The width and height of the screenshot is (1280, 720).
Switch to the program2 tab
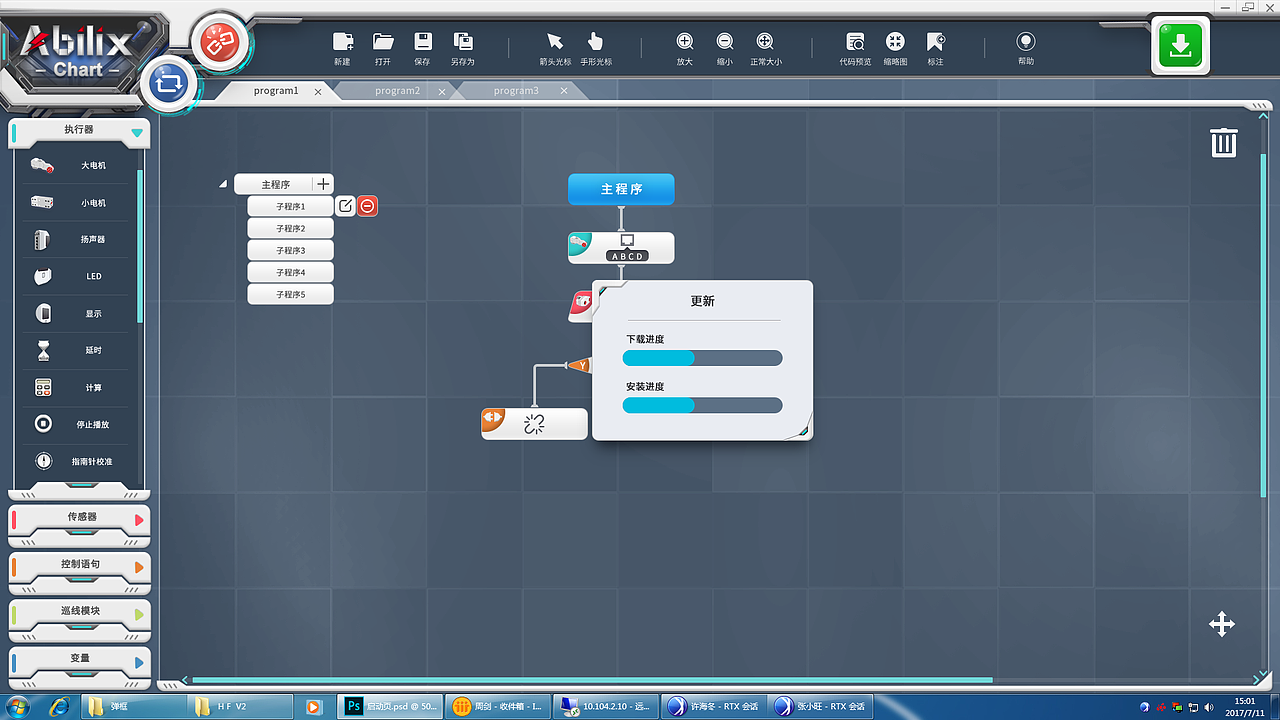tap(397, 91)
